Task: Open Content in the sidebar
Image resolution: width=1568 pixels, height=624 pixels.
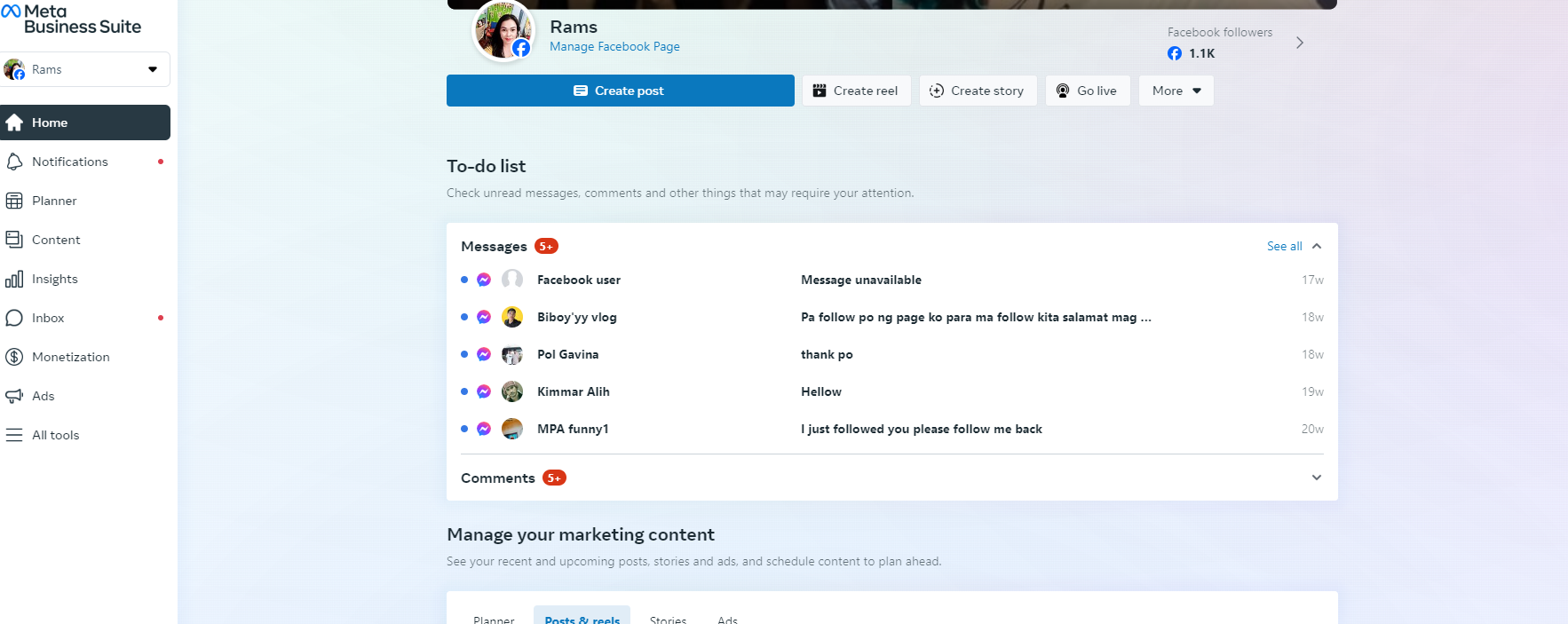Action: [85, 240]
